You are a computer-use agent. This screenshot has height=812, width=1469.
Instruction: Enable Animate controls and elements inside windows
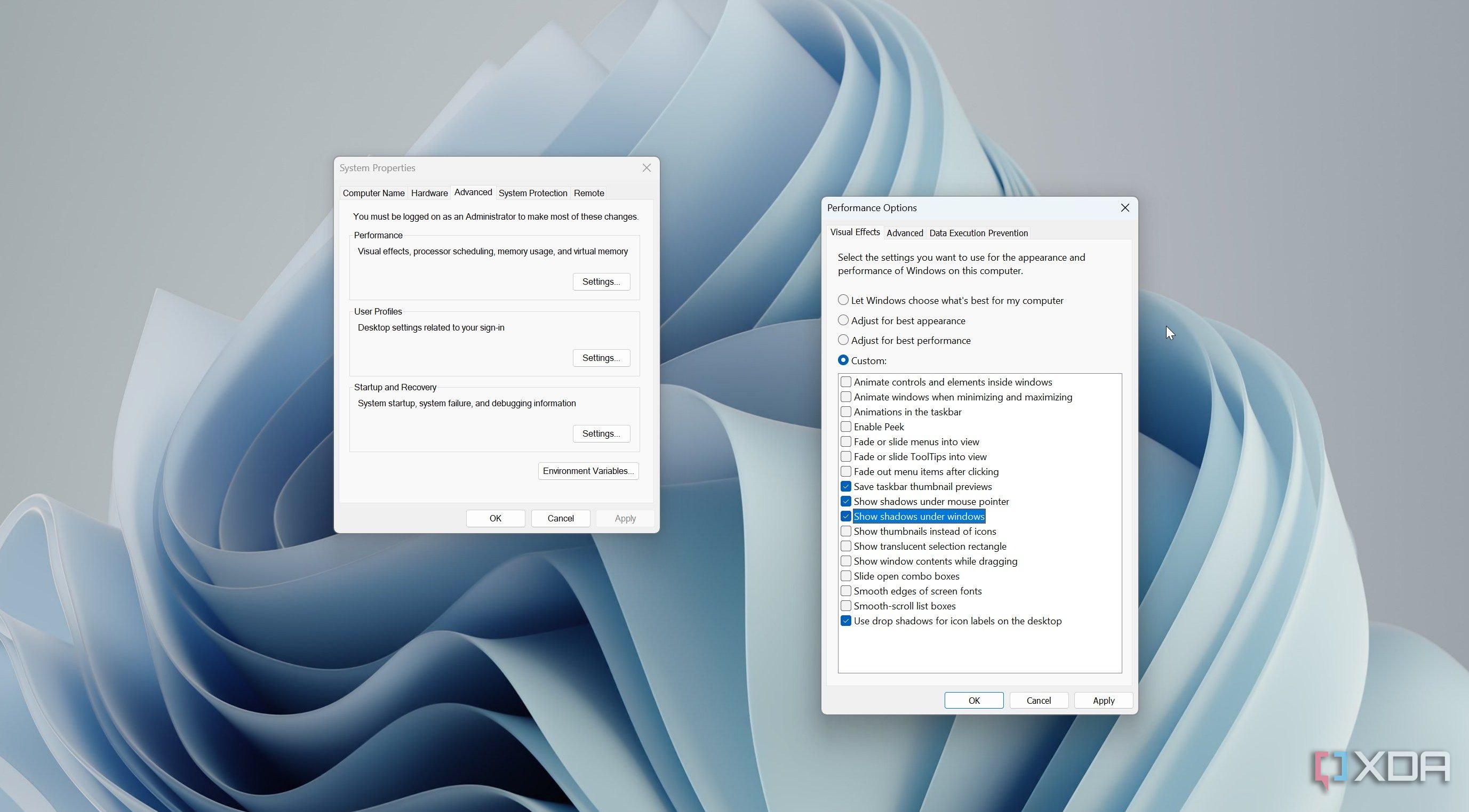845,382
